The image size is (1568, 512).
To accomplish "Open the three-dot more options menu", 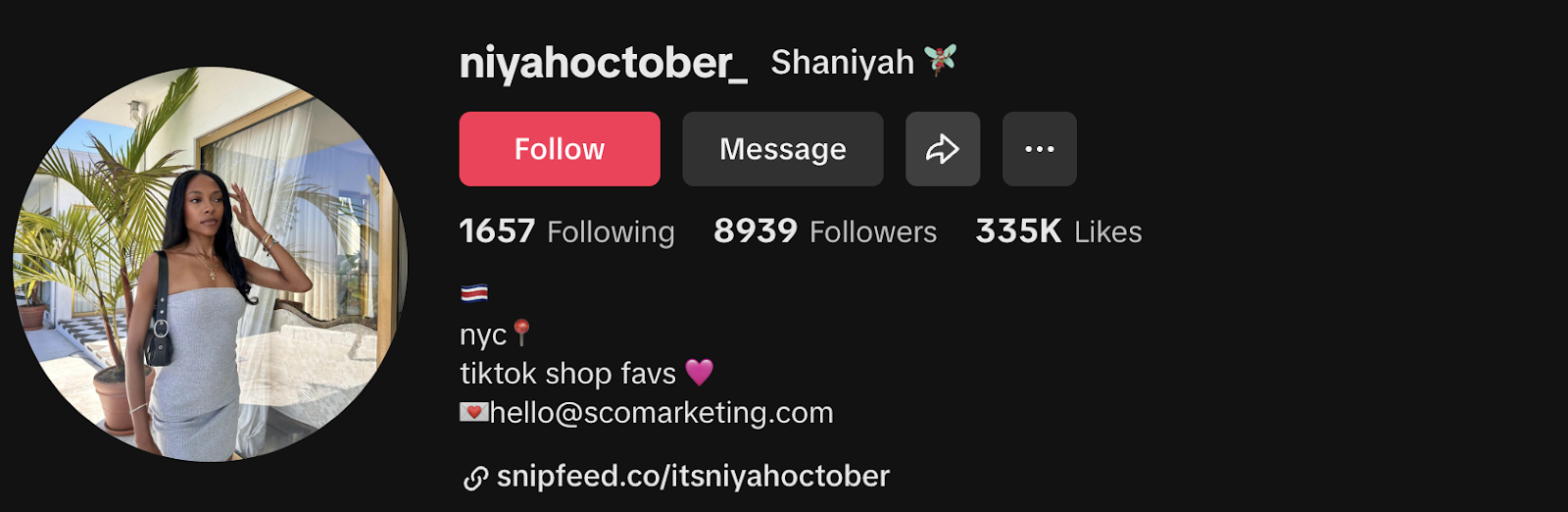I will (x=1039, y=149).
